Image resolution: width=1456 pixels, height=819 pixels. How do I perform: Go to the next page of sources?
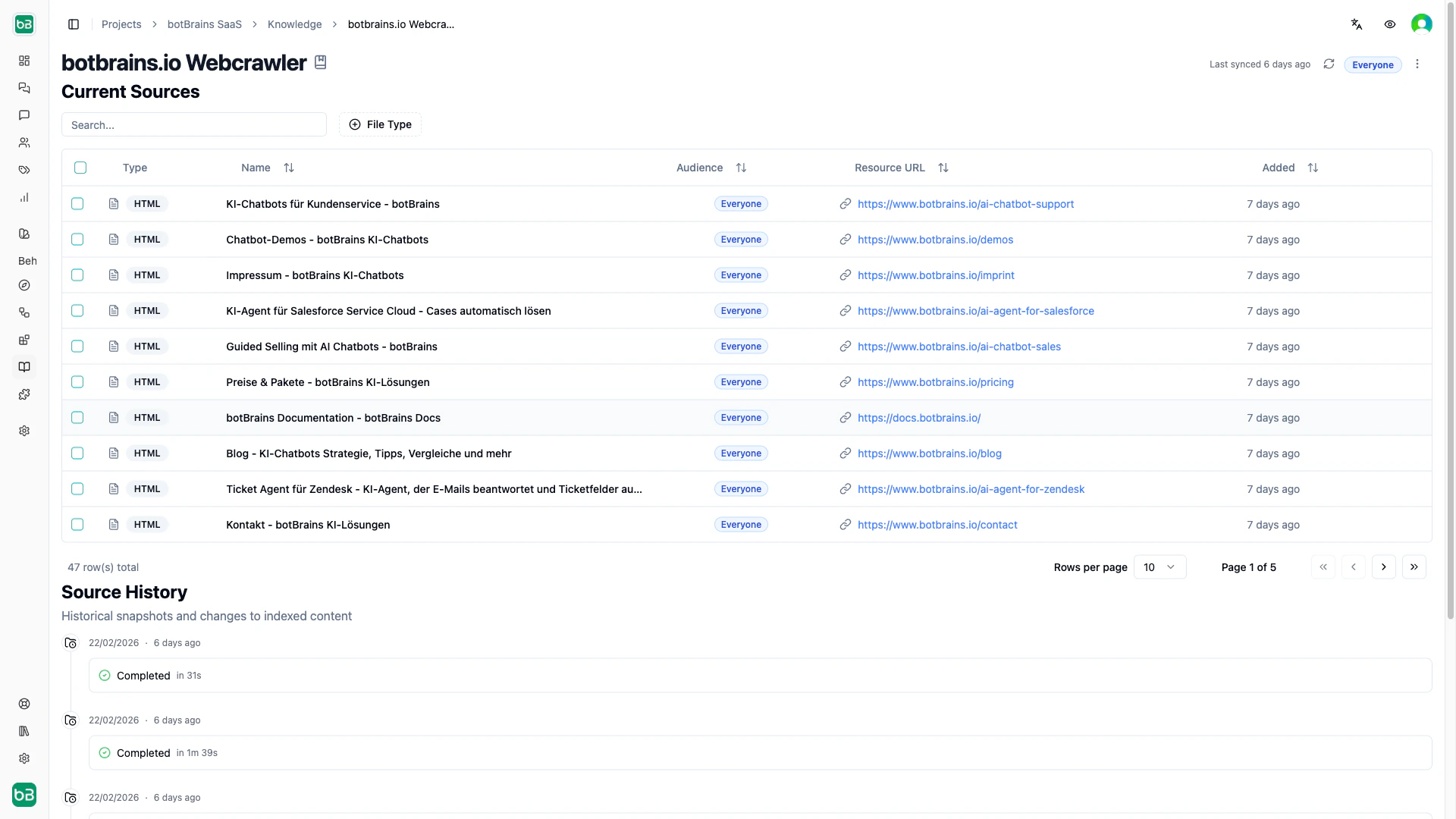click(x=1384, y=566)
